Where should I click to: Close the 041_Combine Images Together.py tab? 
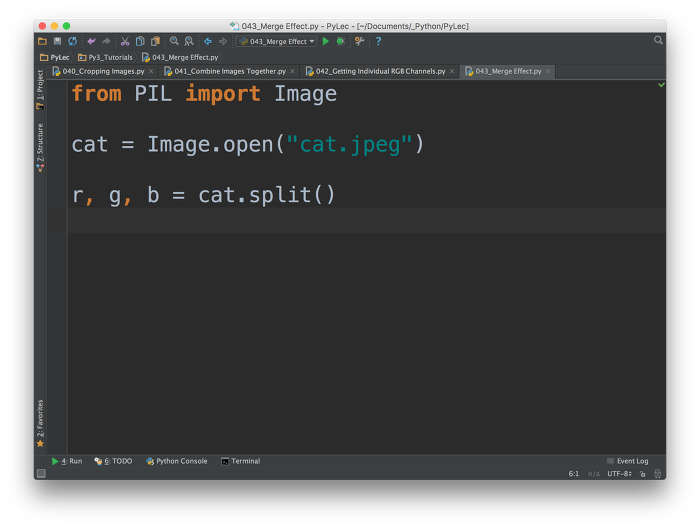pyautogui.click(x=292, y=71)
